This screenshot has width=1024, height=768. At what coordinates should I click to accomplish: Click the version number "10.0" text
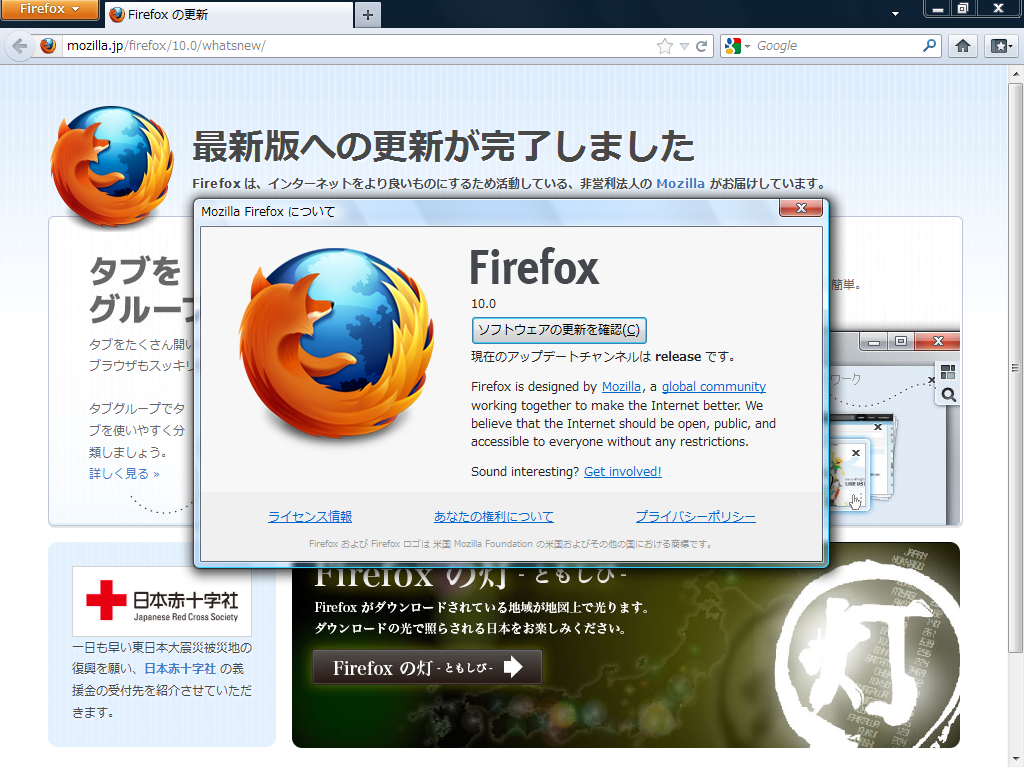coord(483,304)
